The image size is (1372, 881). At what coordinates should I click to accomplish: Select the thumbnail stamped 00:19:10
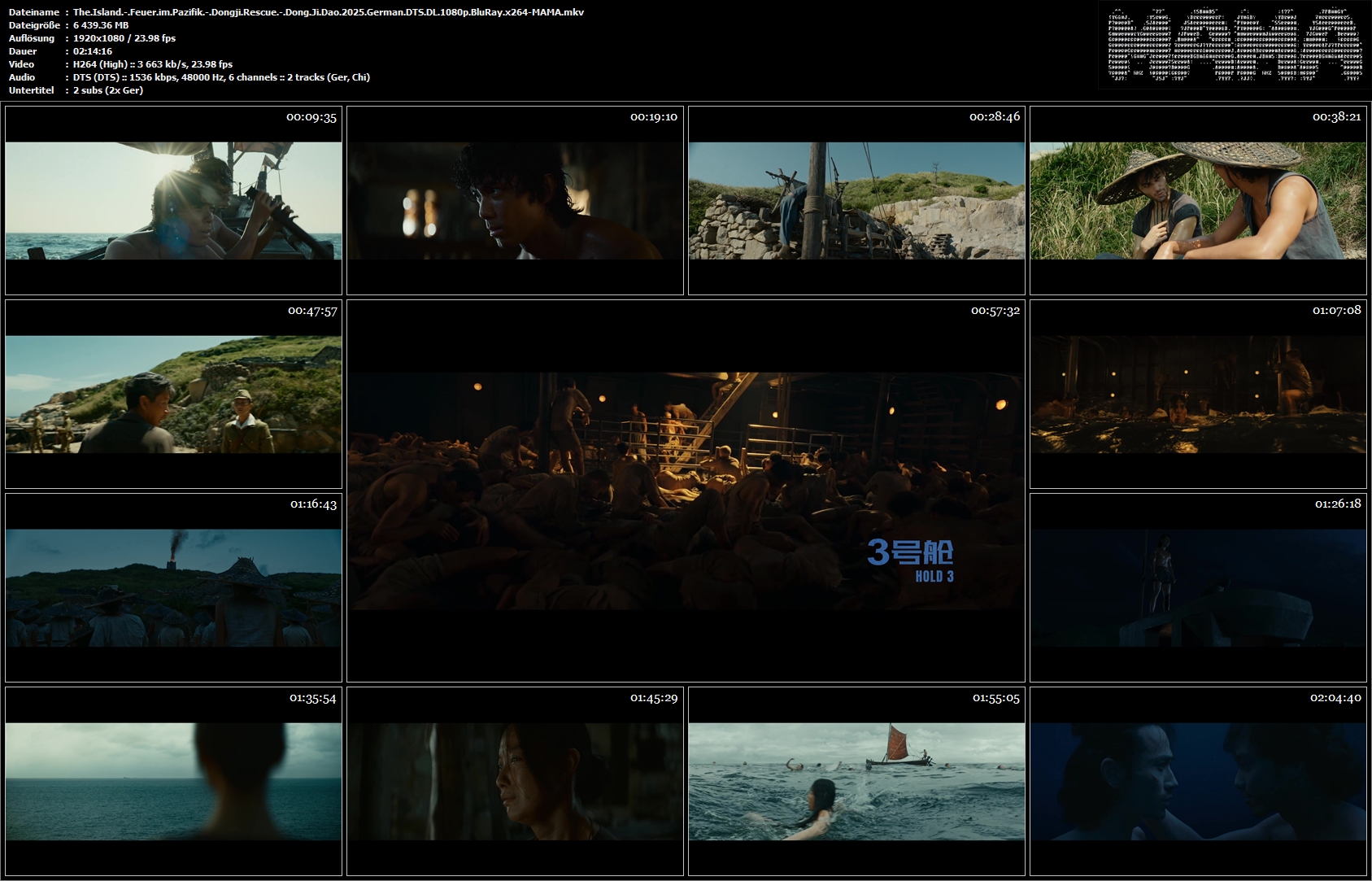click(515, 200)
